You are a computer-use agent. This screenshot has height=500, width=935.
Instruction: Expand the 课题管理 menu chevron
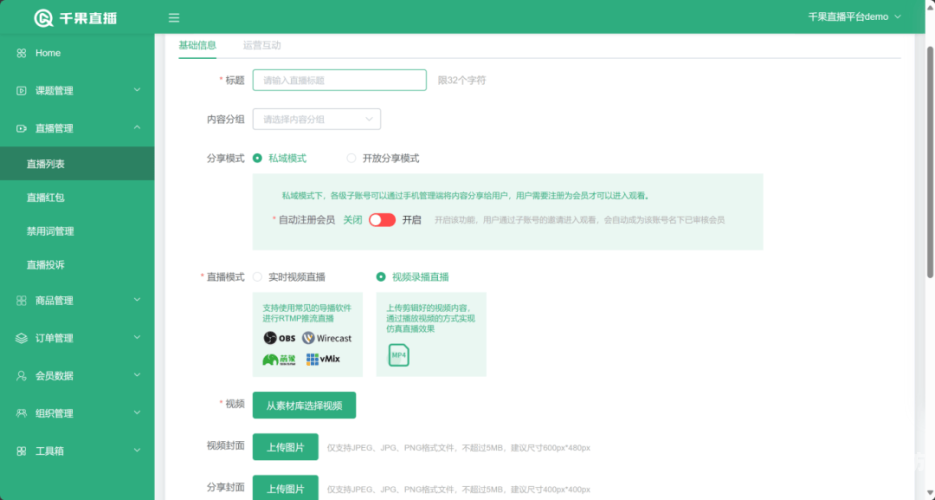(137, 90)
